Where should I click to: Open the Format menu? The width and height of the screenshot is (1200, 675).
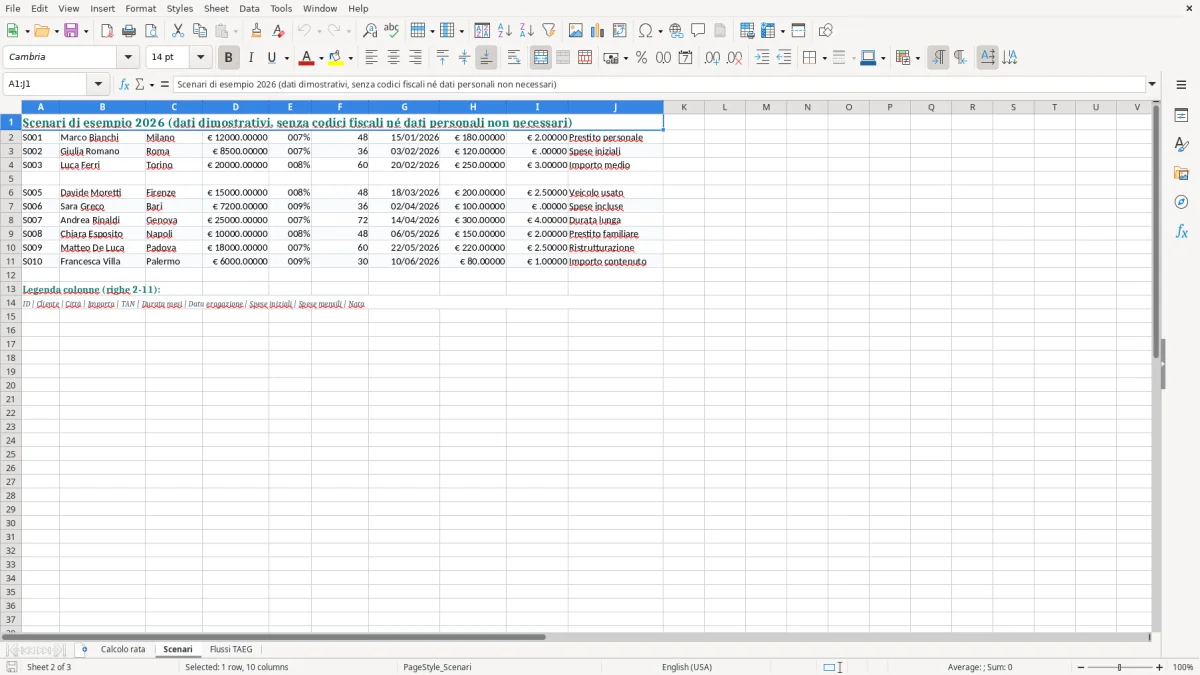point(140,8)
